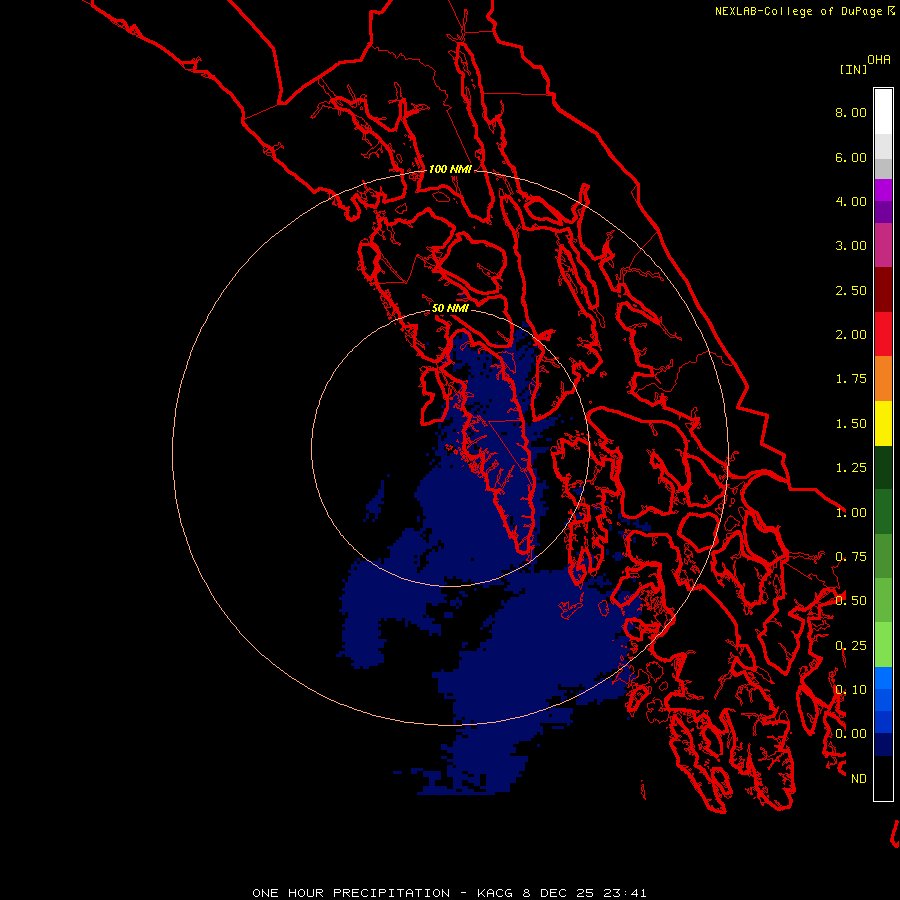Click the [IN] units label
This screenshot has width=900, height=900.
tap(853, 69)
